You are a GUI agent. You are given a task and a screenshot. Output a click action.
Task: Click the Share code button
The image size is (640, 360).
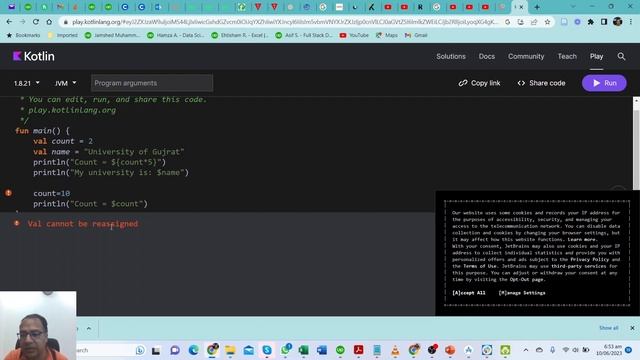(x=541, y=83)
